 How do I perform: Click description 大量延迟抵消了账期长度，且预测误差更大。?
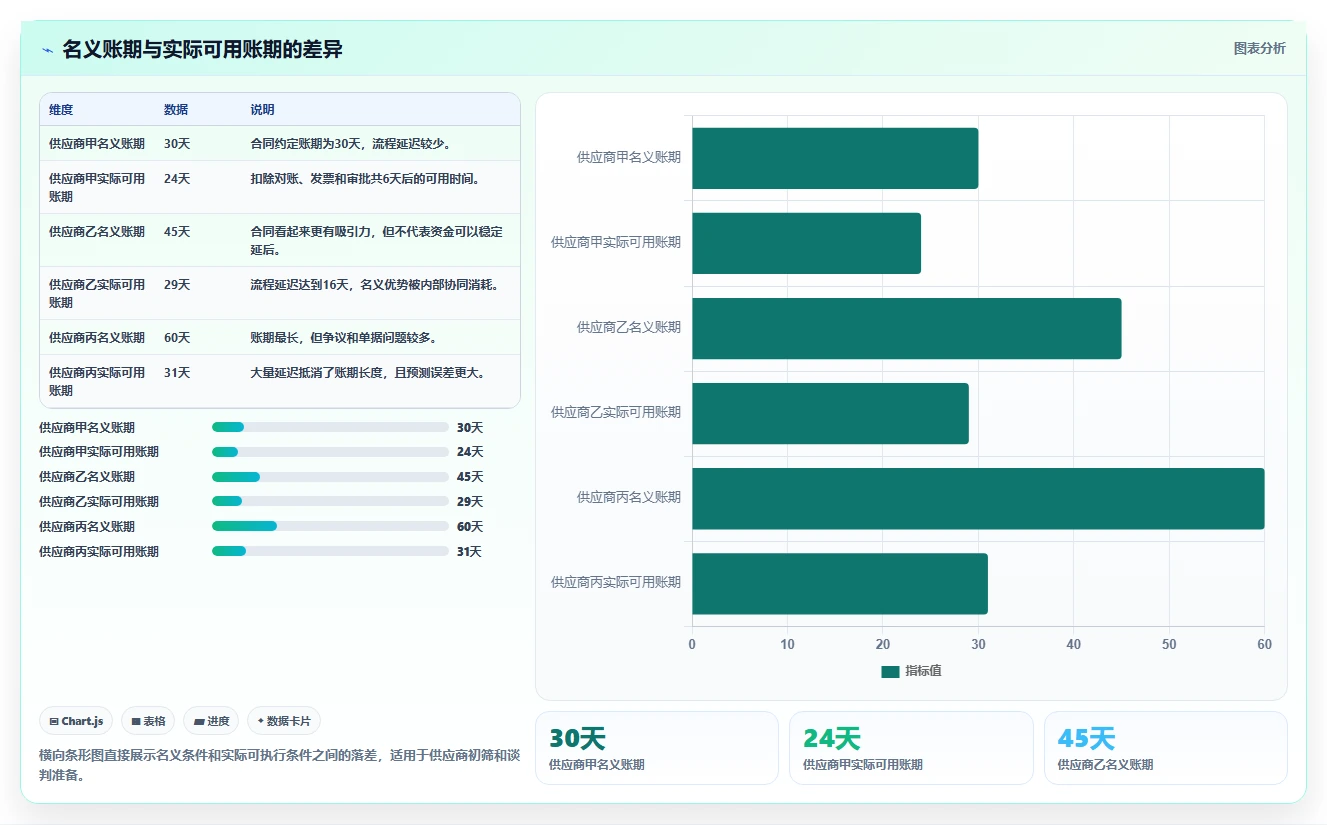pyautogui.click(x=369, y=373)
